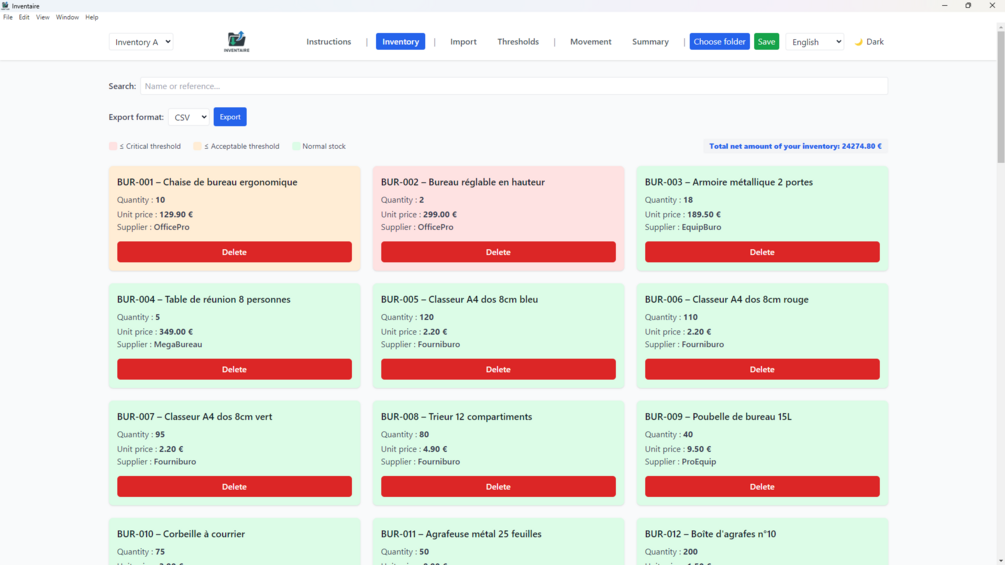This screenshot has width=1005, height=565.
Task: Click the BUR-005 Classeur bleu title
Action: (460, 299)
